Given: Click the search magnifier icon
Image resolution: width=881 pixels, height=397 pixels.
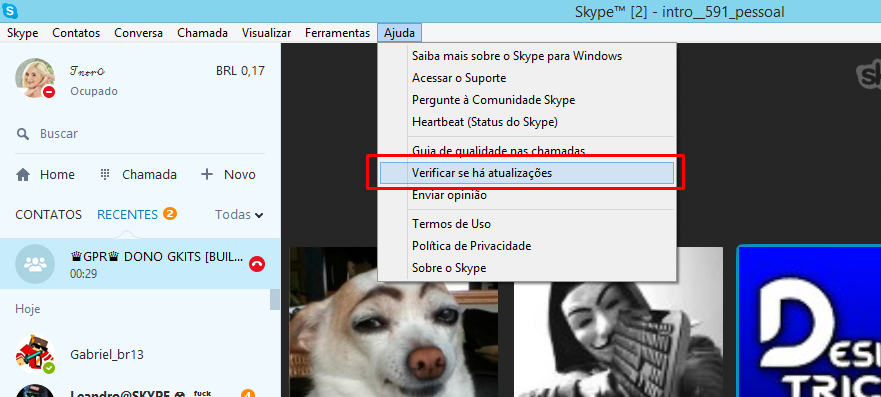Looking at the screenshot, I should 22,134.
